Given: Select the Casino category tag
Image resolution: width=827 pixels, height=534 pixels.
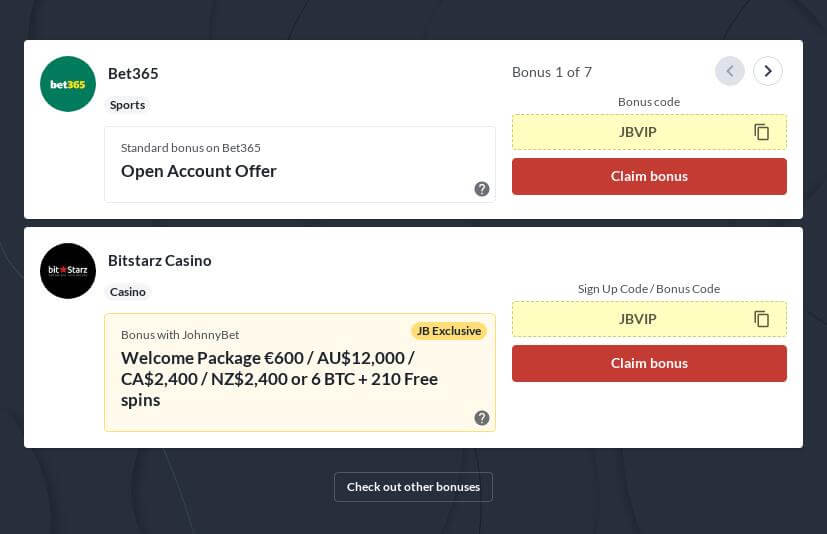Looking at the screenshot, I should tap(128, 292).
